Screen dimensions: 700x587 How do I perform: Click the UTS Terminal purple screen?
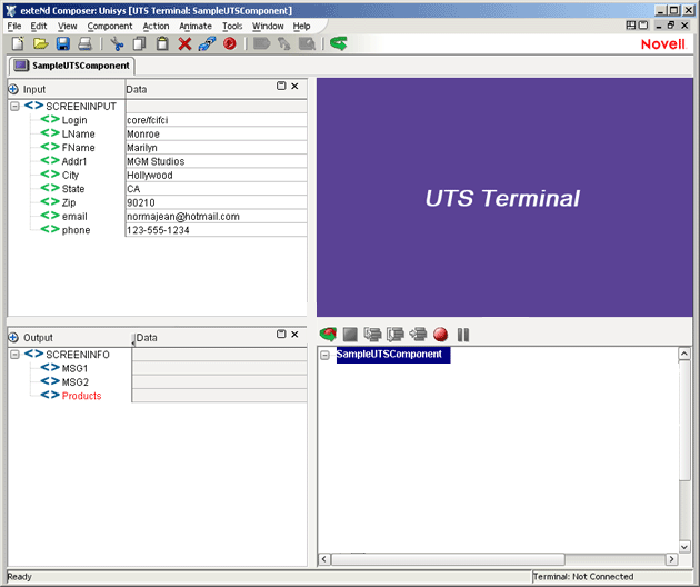[504, 198]
